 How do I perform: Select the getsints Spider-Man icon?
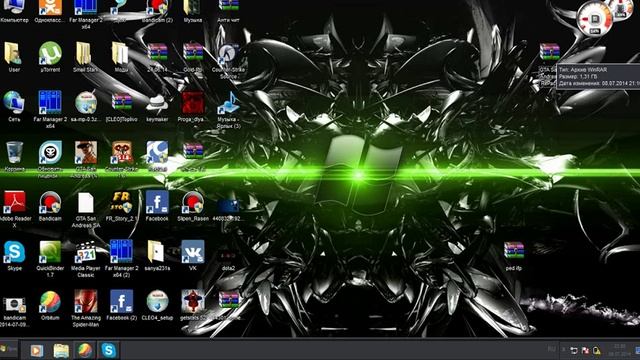[193, 302]
